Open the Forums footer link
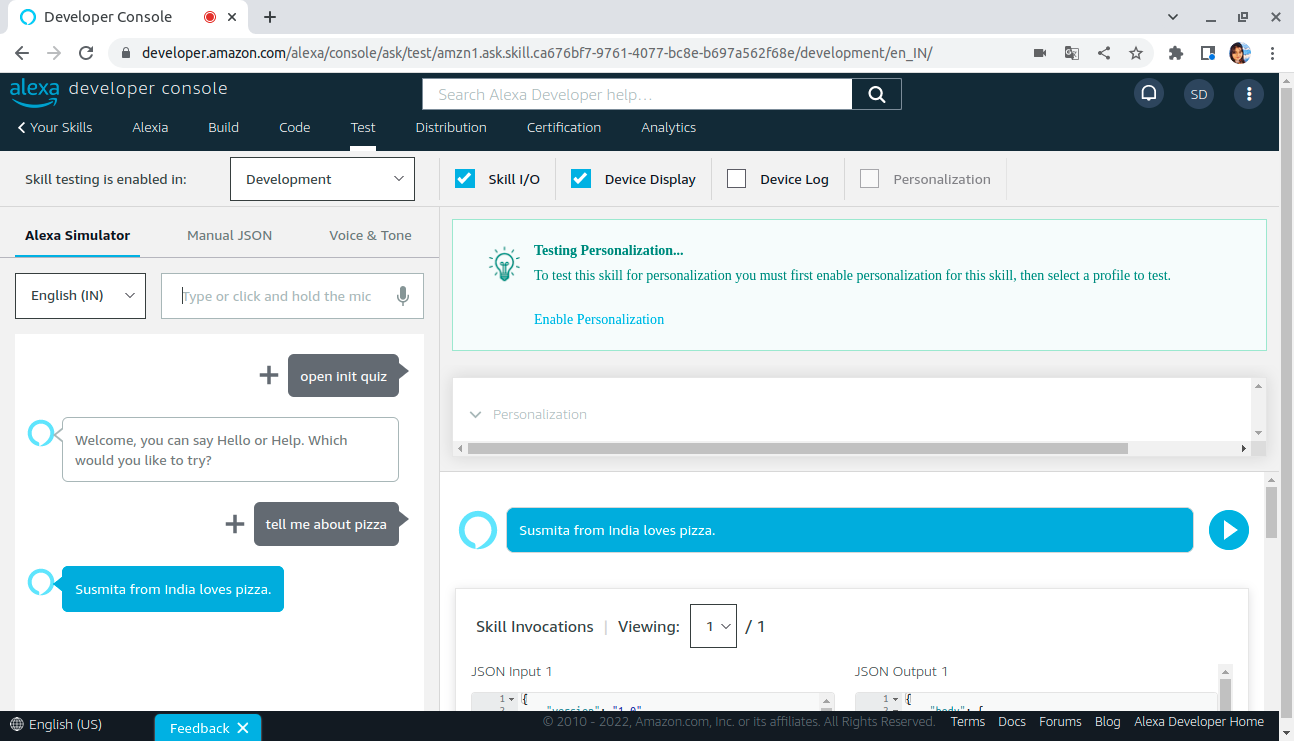This screenshot has height=741, width=1294. click(x=1060, y=721)
